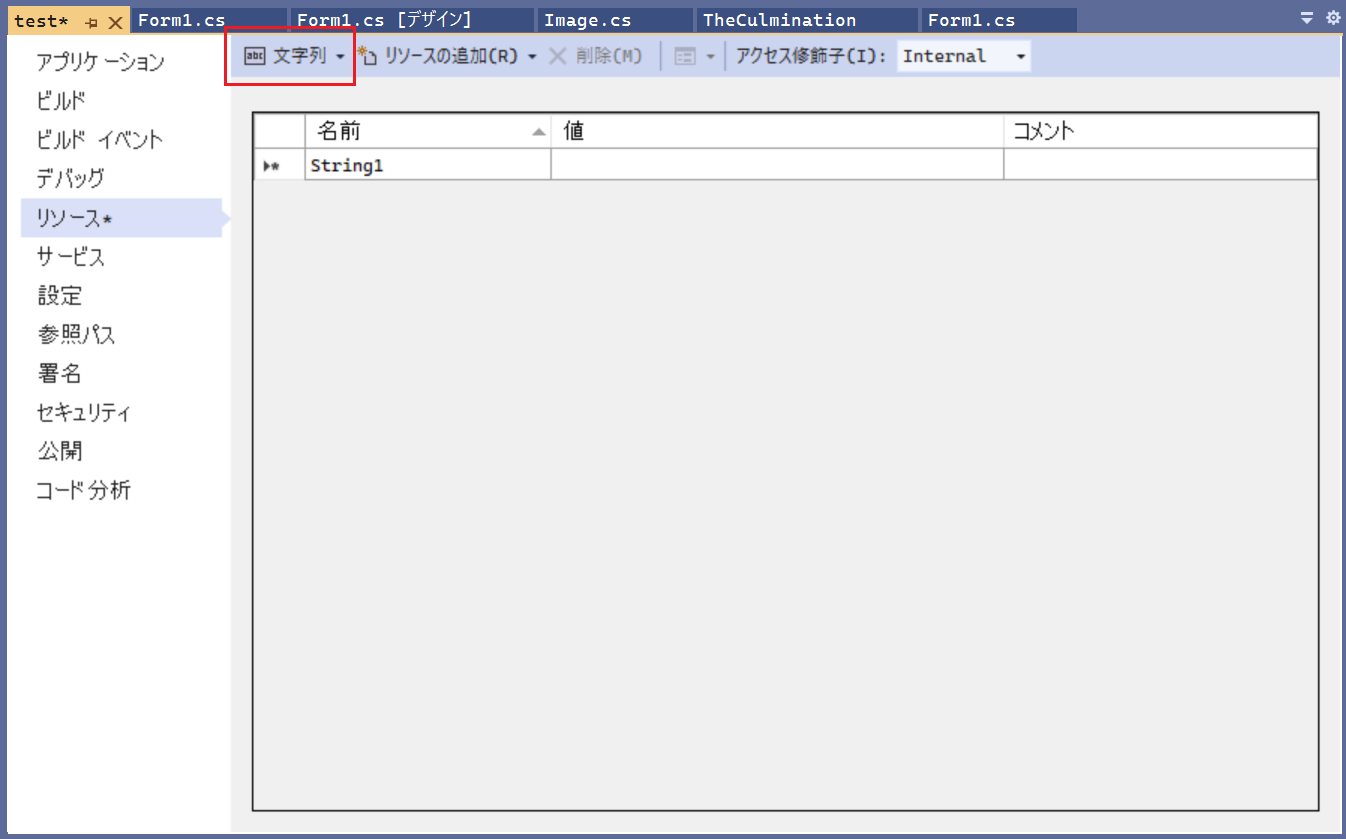The image size is (1346, 839).
Task: Select the アプリケーション settings page
Action: pos(101,62)
